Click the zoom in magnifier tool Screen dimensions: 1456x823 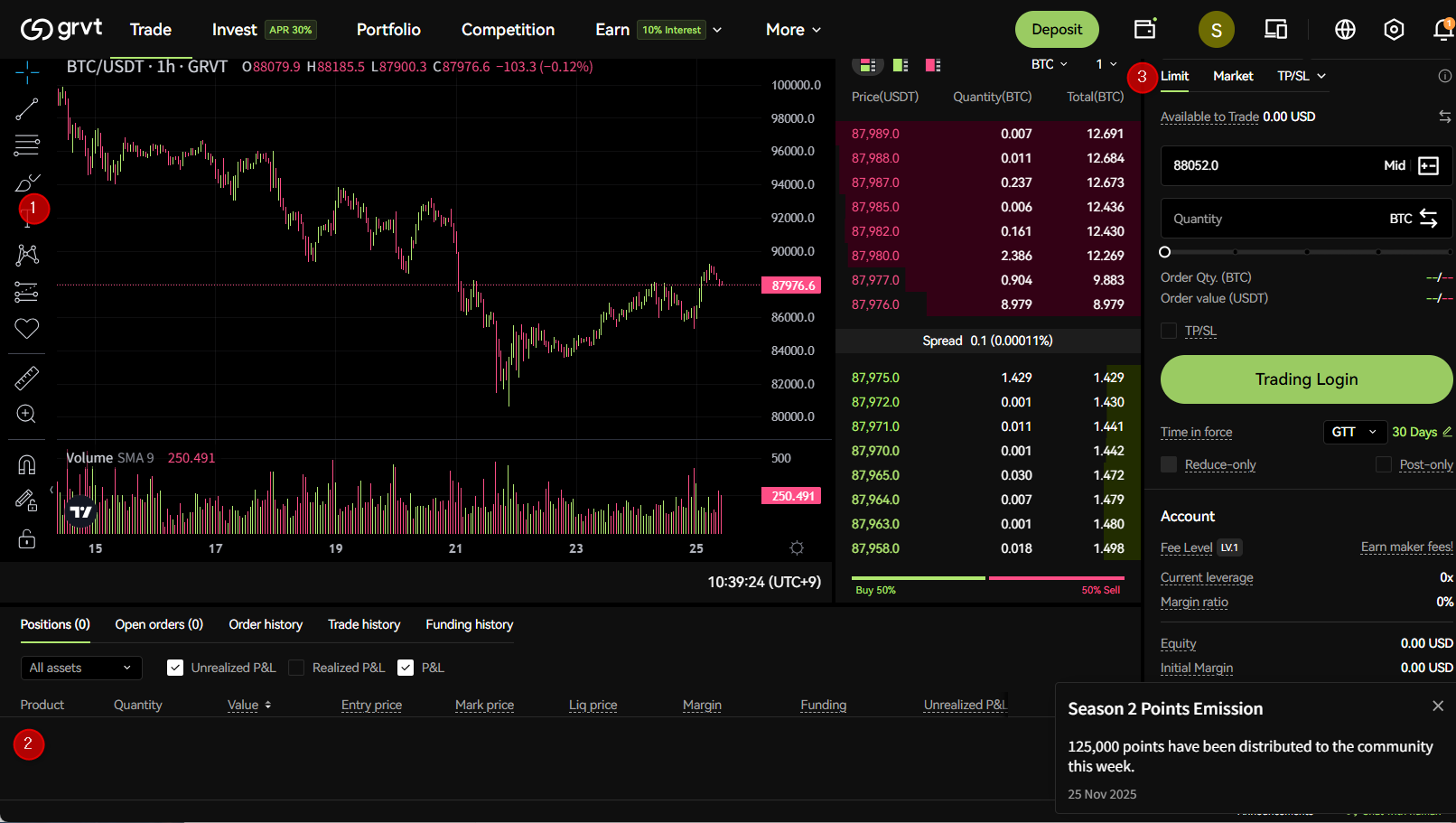tap(27, 415)
